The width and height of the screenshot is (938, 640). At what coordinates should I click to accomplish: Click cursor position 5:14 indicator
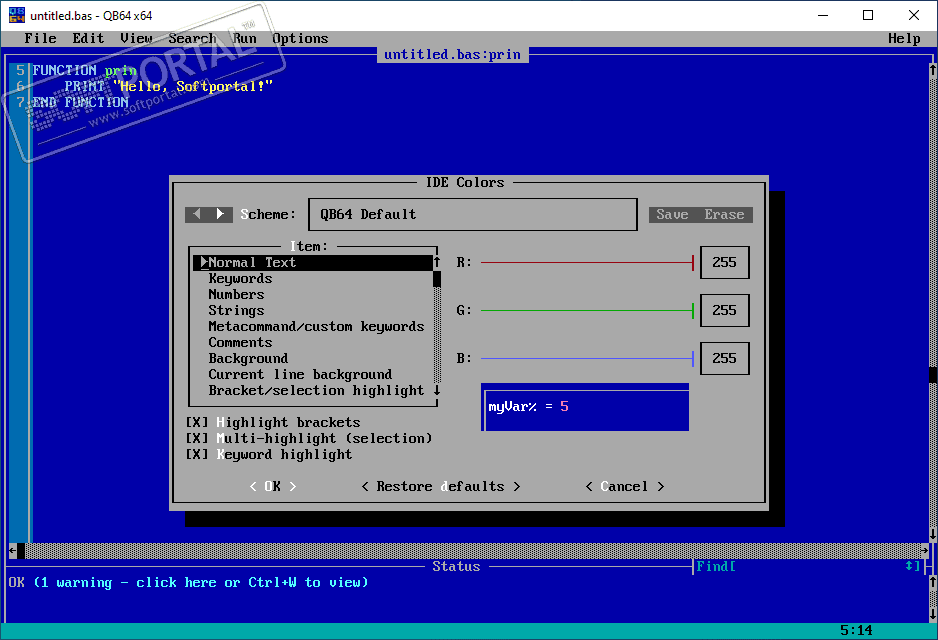pos(856,630)
